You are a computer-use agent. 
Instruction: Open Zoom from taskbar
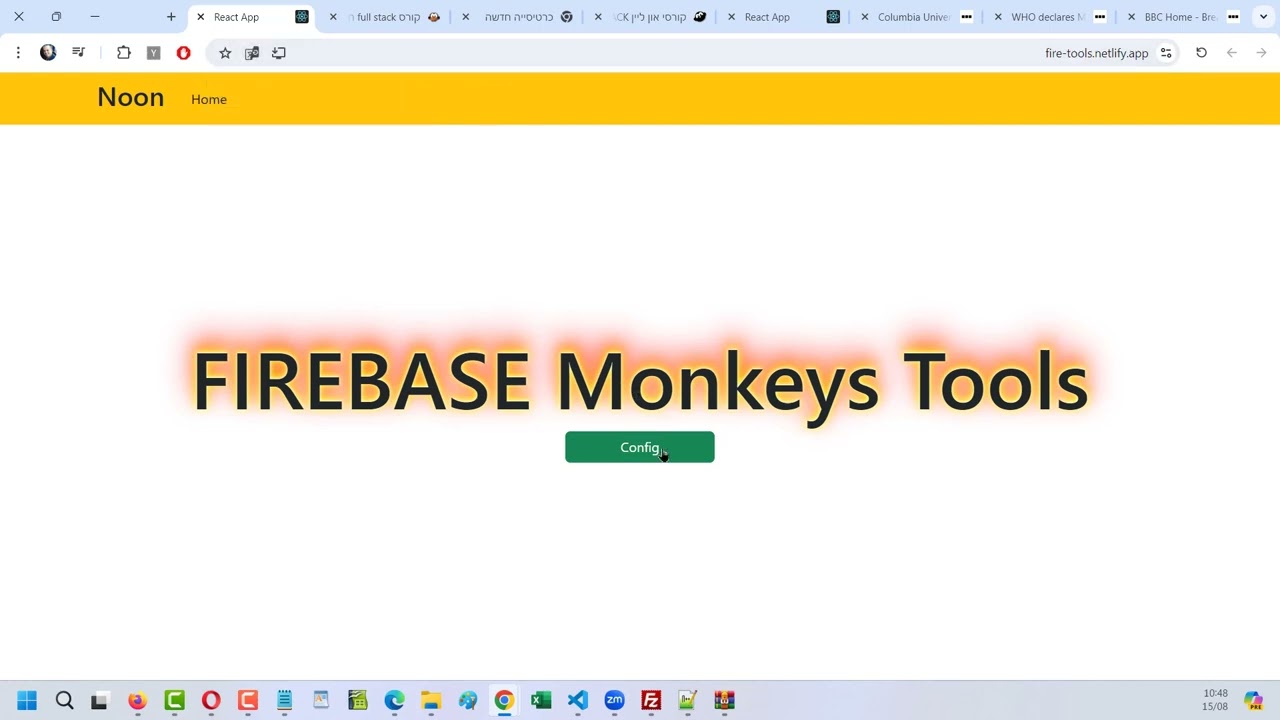(614, 701)
